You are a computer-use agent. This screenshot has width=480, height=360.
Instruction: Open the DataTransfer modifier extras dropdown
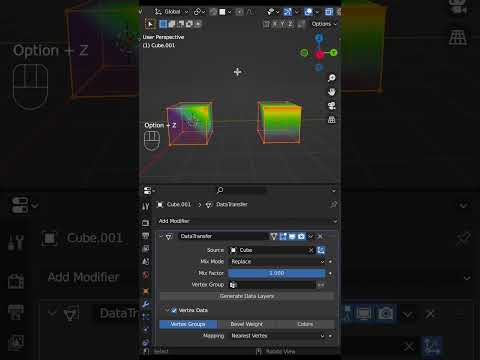pyautogui.click(x=310, y=236)
